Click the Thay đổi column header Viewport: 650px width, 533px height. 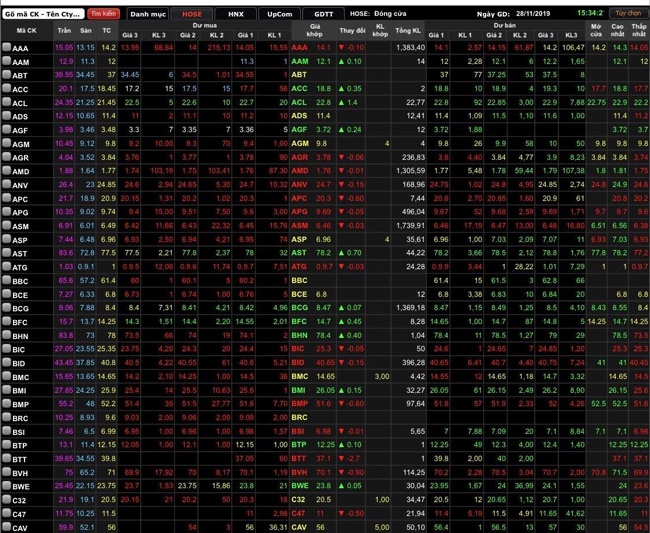(352, 31)
